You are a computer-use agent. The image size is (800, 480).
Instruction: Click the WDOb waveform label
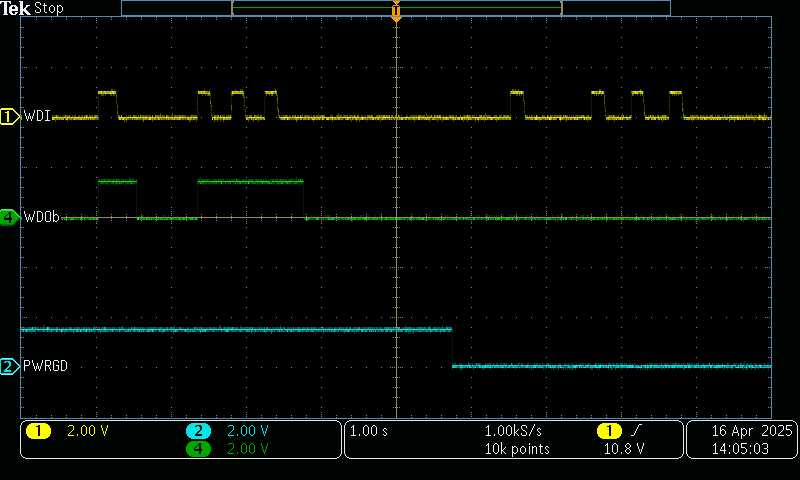tap(42, 217)
